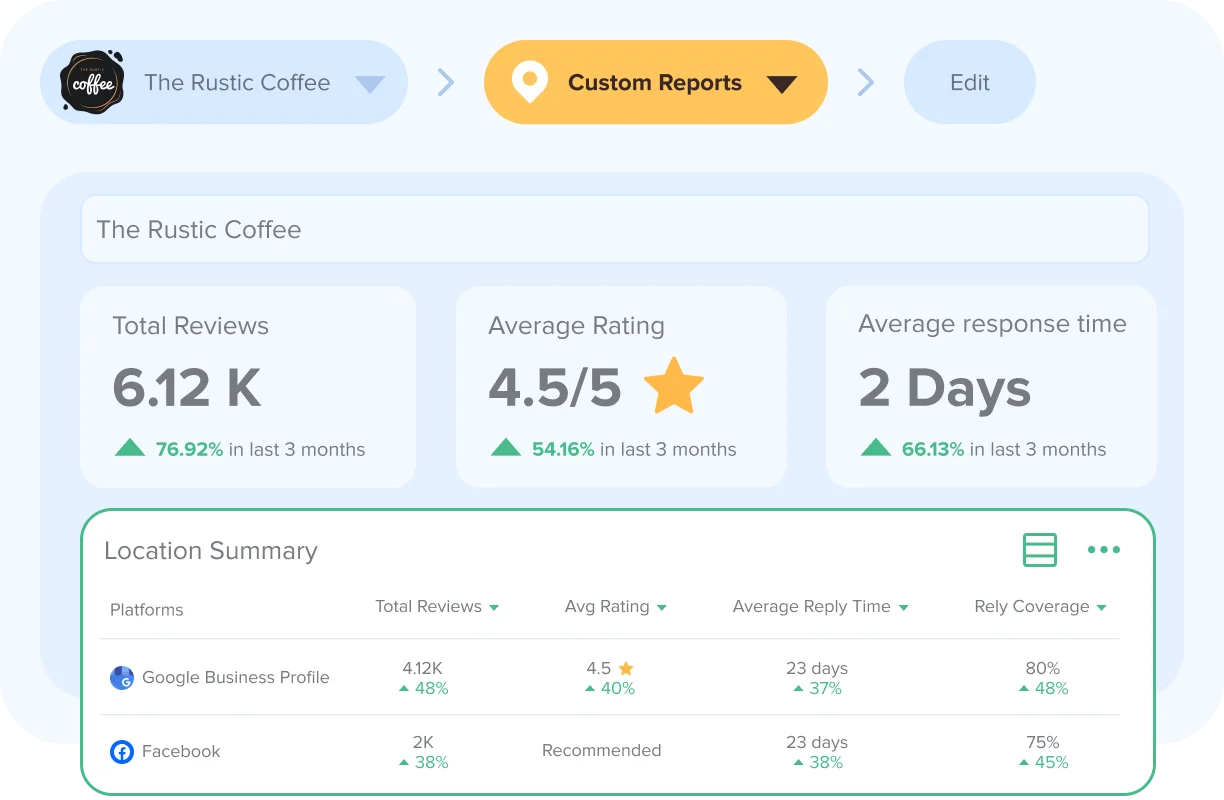1224x800 pixels.
Task: Click the Google Business Profile icon
Action: tap(121, 678)
